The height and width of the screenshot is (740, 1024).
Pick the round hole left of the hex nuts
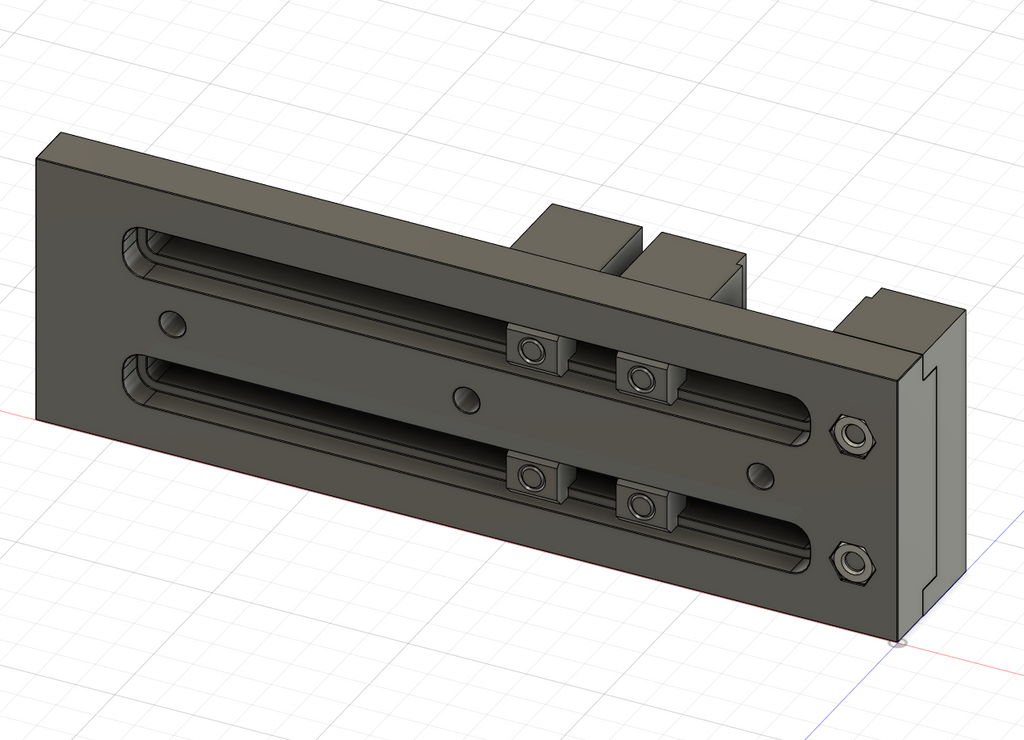coord(760,476)
